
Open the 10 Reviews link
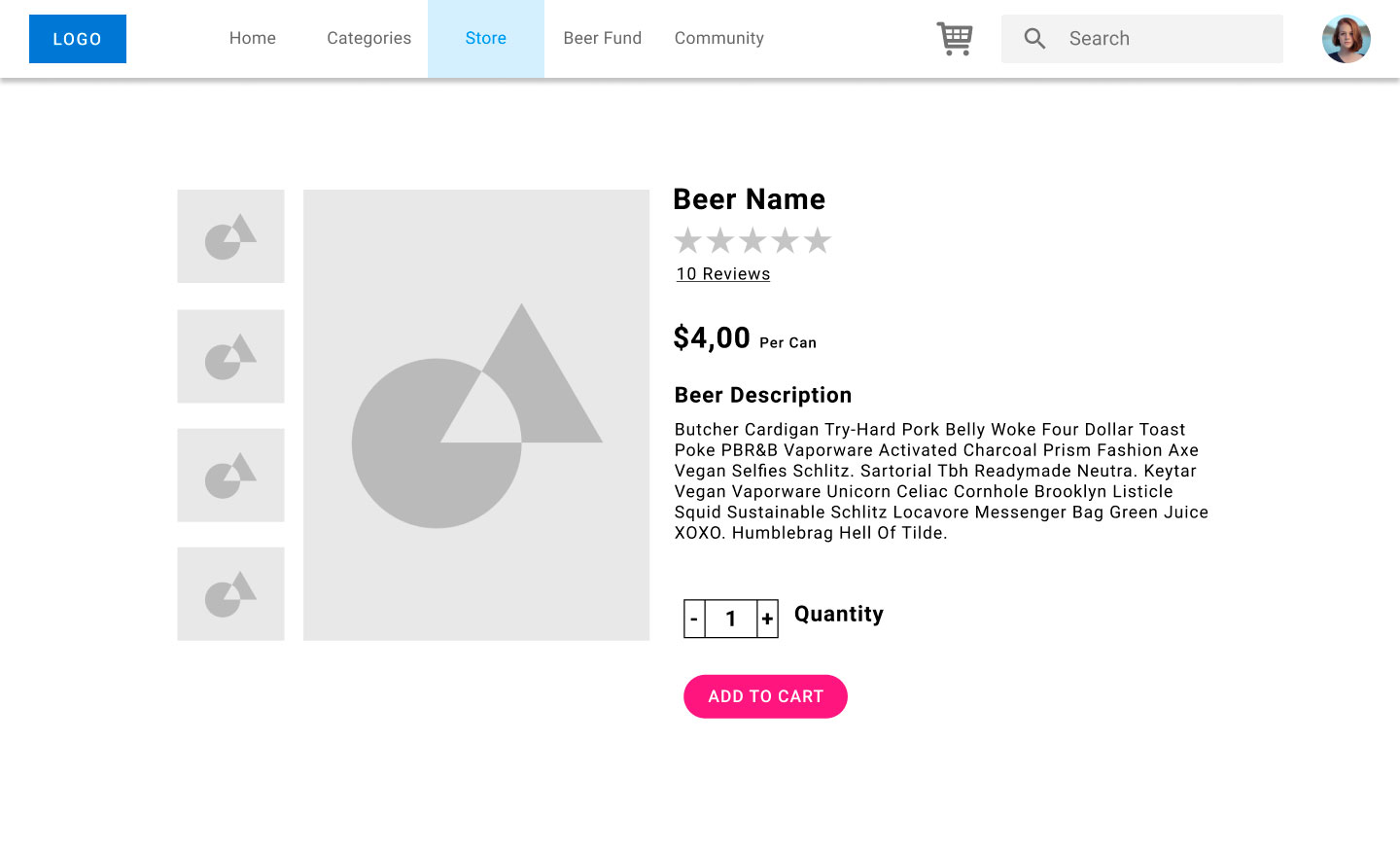[723, 274]
